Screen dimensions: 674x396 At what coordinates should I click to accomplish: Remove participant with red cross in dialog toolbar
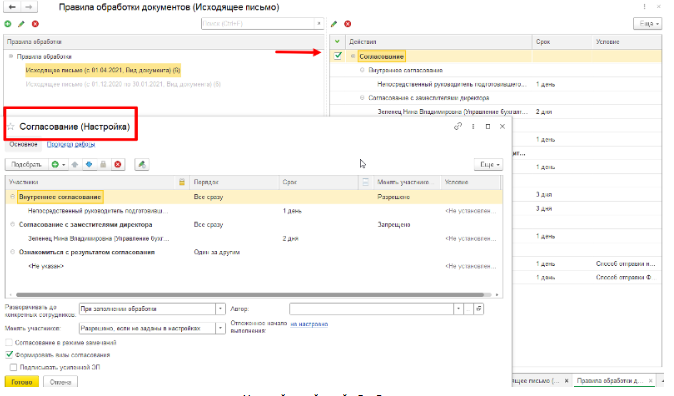118,164
